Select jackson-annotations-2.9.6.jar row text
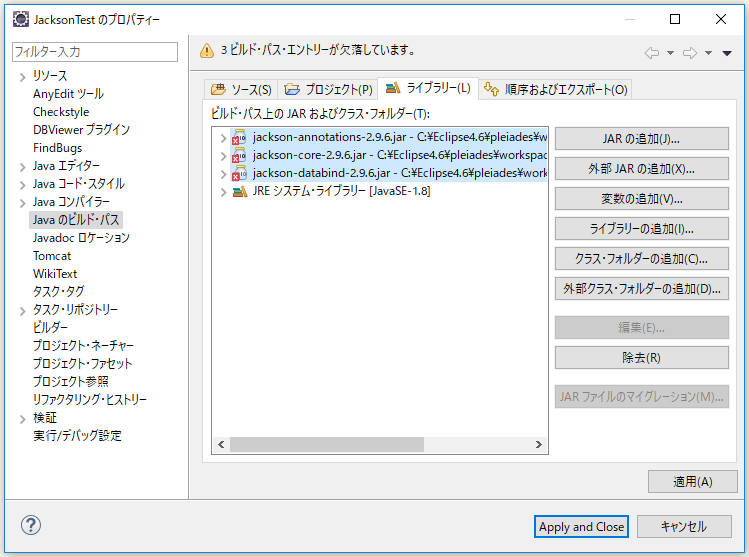The height and width of the screenshot is (557, 749). click(x=400, y=138)
